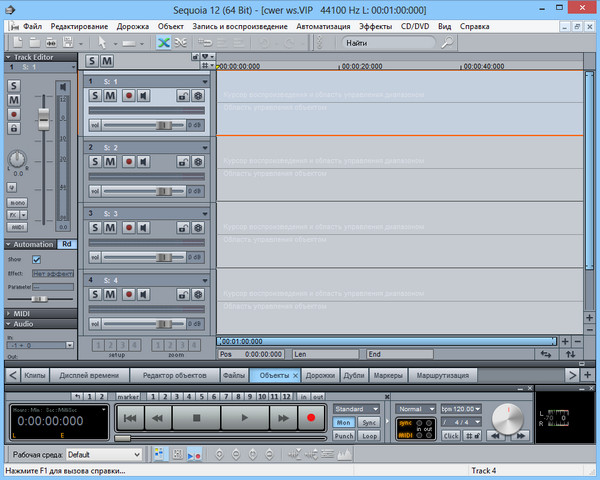
Task: Click the Loop button in transport
Action: point(369,436)
